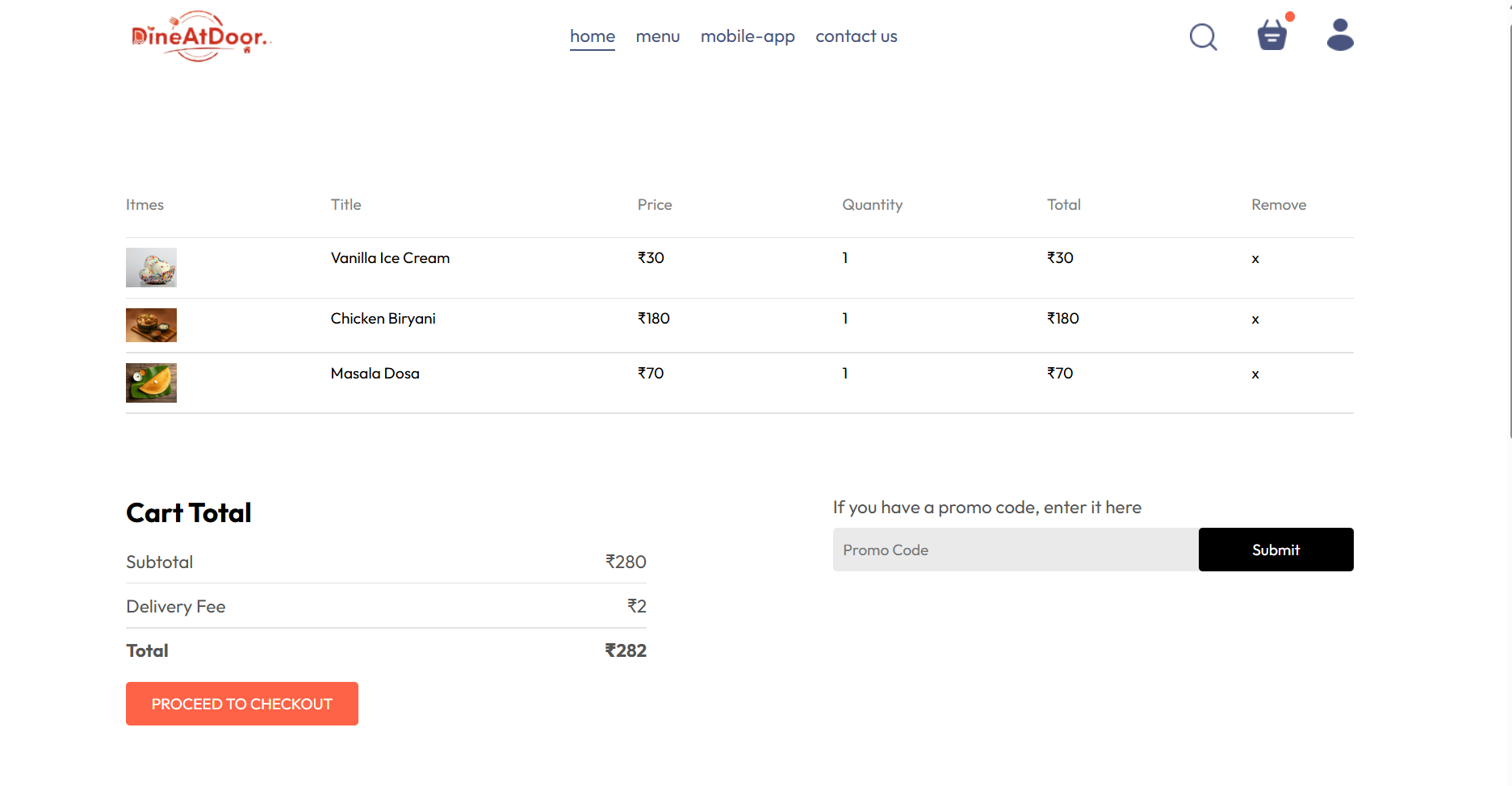The height and width of the screenshot is (786, 1512).
Task: Remove Vanilla Ice Cream from cart
Action: pyautogui.click(x=1254, y=259)
